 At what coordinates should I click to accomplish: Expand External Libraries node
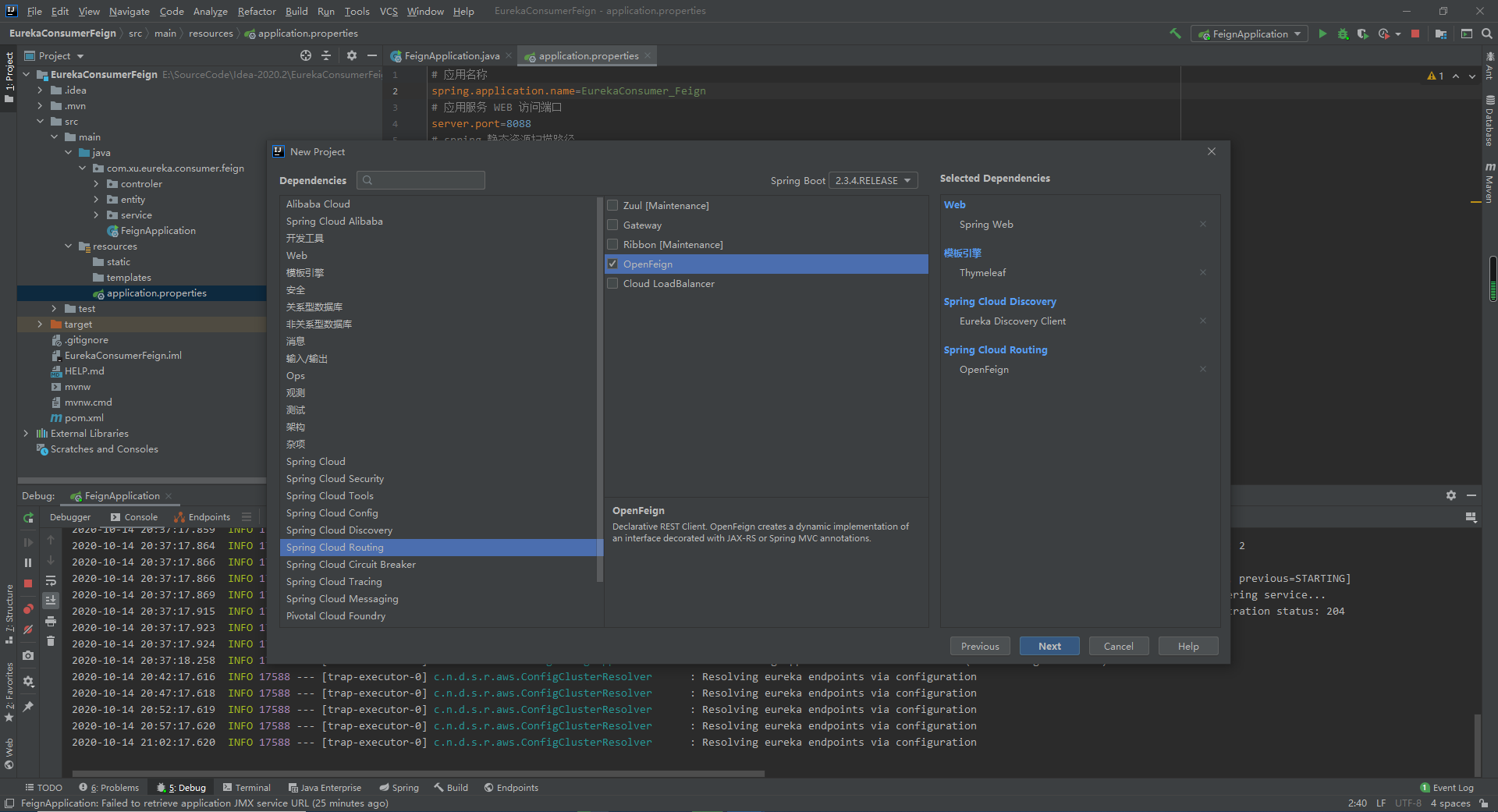(26, 434)
